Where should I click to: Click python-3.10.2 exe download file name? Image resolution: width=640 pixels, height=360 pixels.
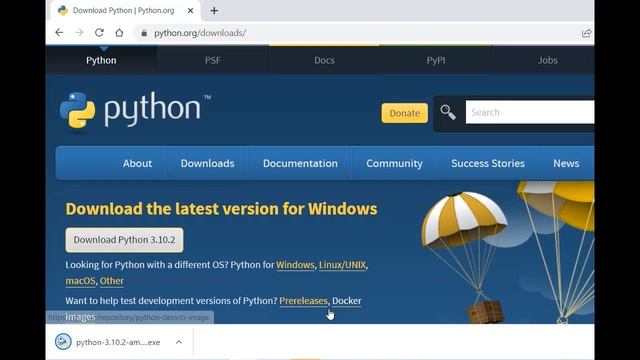click(x=118, y=342)
